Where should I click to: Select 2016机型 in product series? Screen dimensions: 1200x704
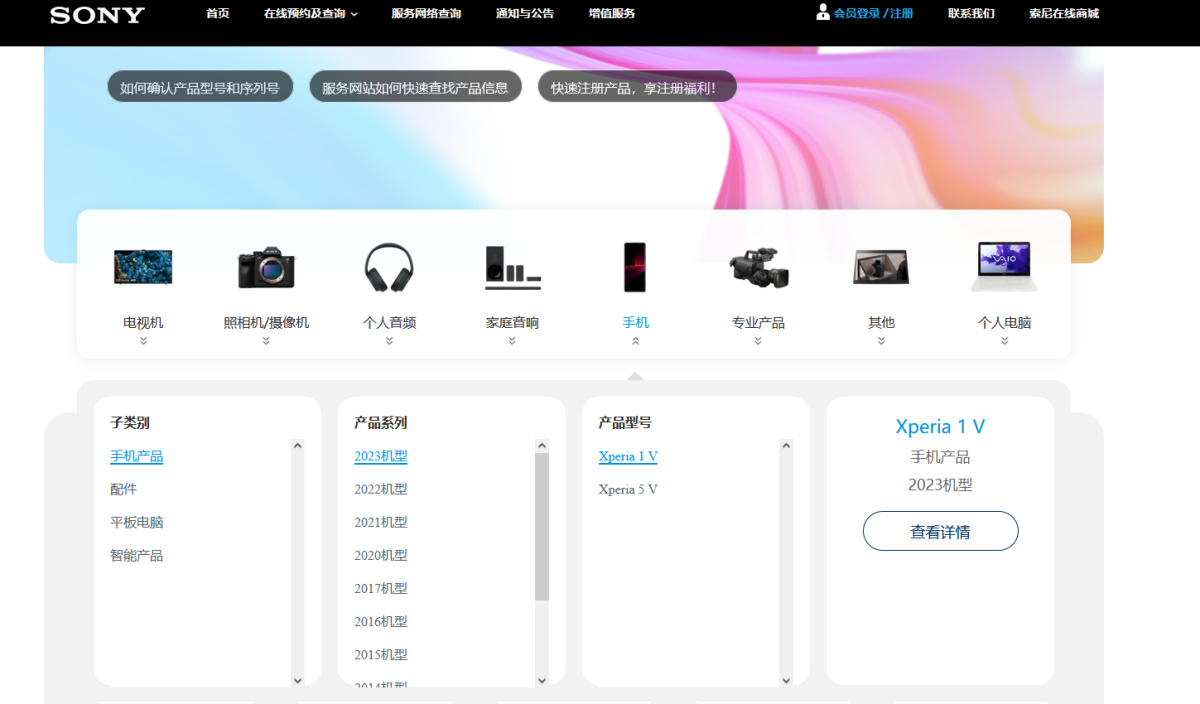pos(381,621)
